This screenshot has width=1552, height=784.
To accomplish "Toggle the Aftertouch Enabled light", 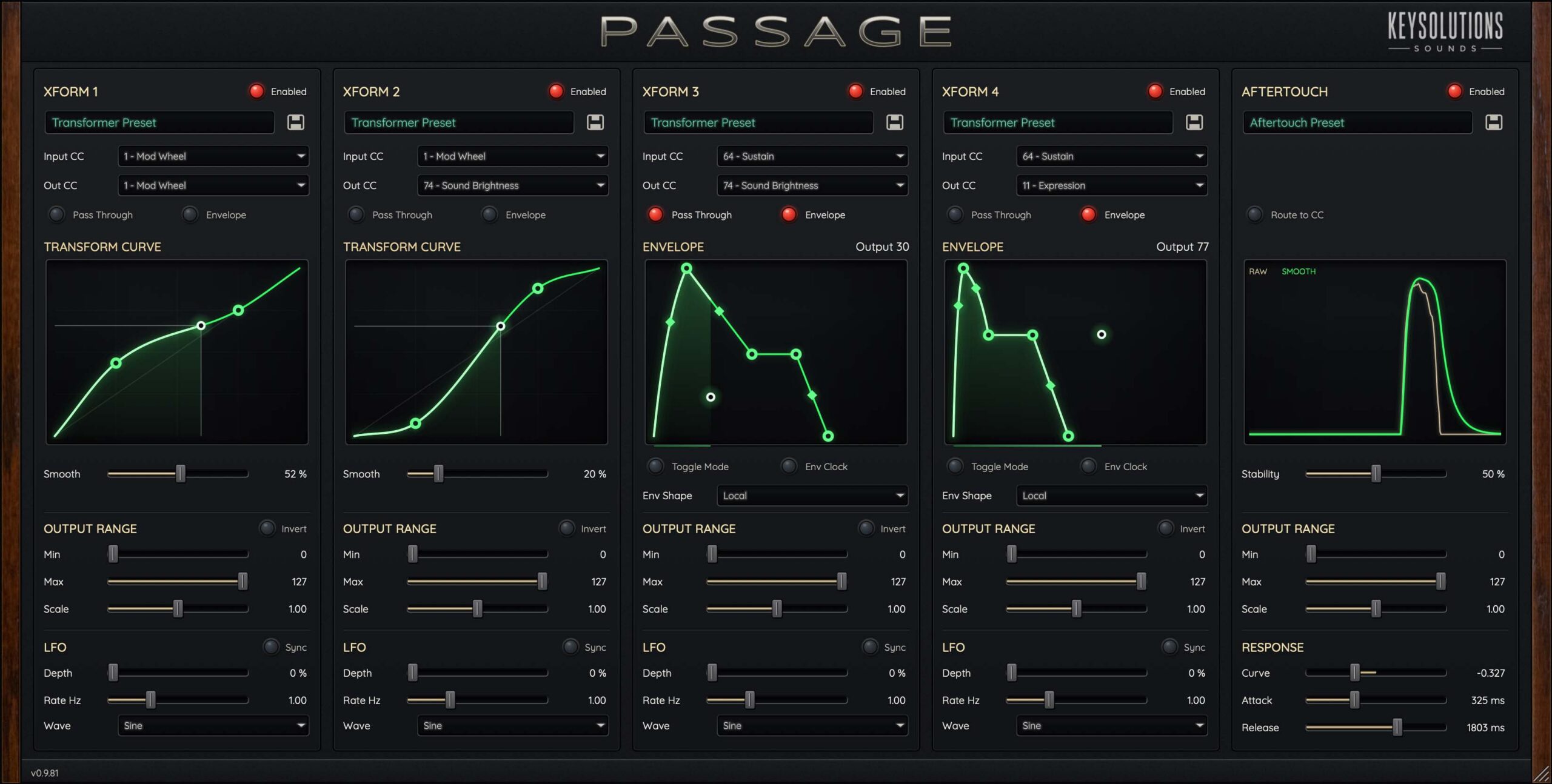I will click(1454, 91).
